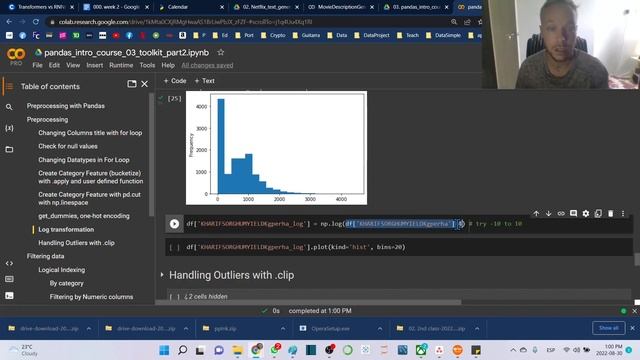Open Code snippets sidebar icon
Screen dimensions: 640x360
[9, 263]
